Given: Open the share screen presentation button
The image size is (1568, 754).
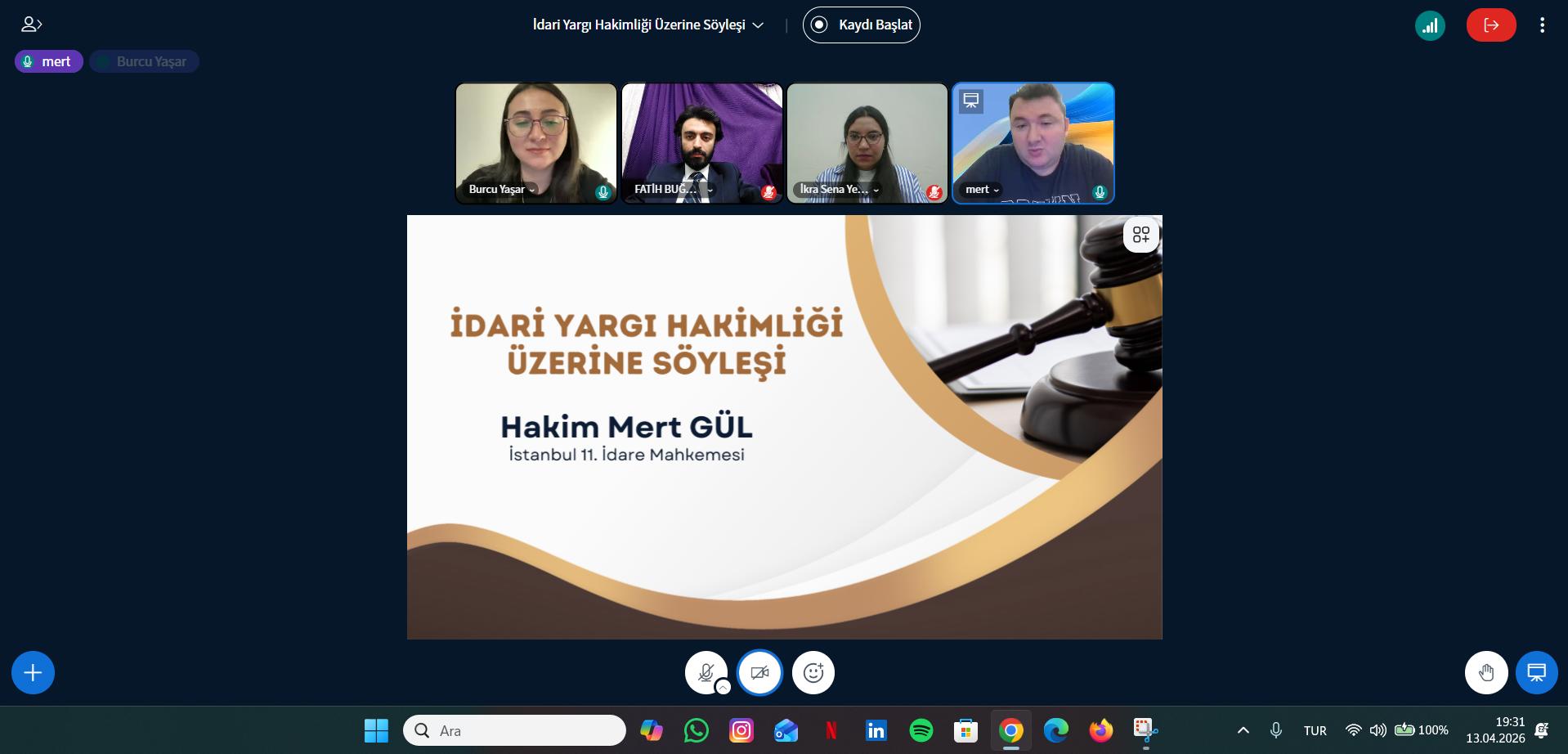Looking at the screenshot, I should [x=1536, y=672].
